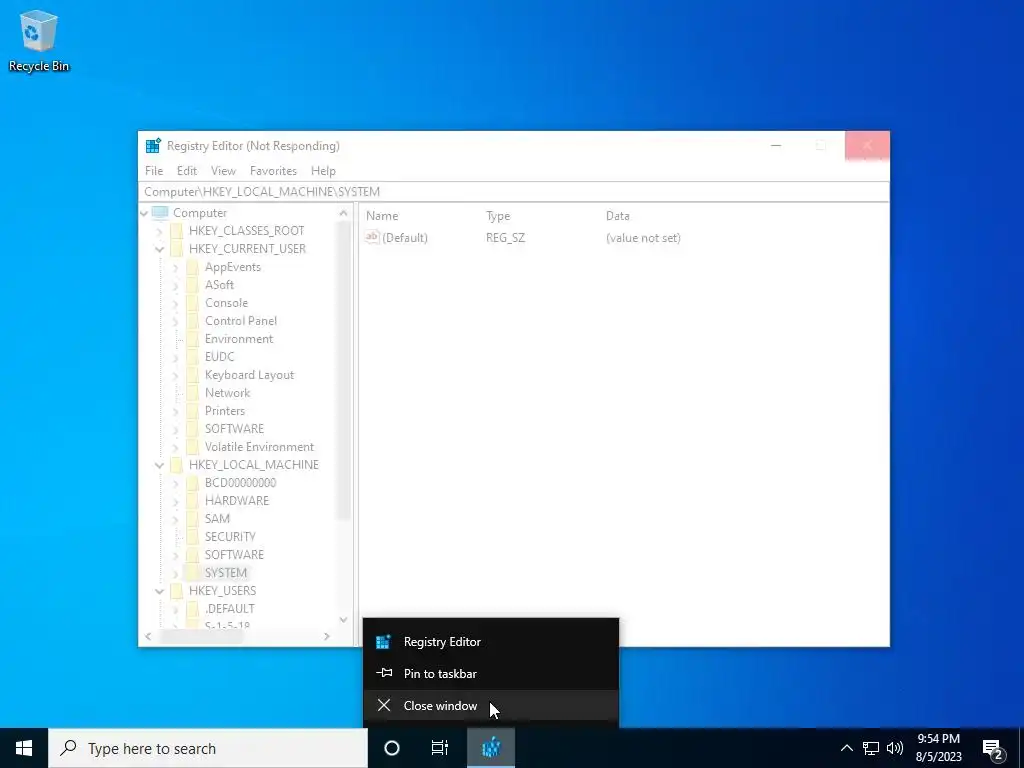1024x768 pixels.
Task: Show hidden tray icons chevron
Action: point(846,748)
